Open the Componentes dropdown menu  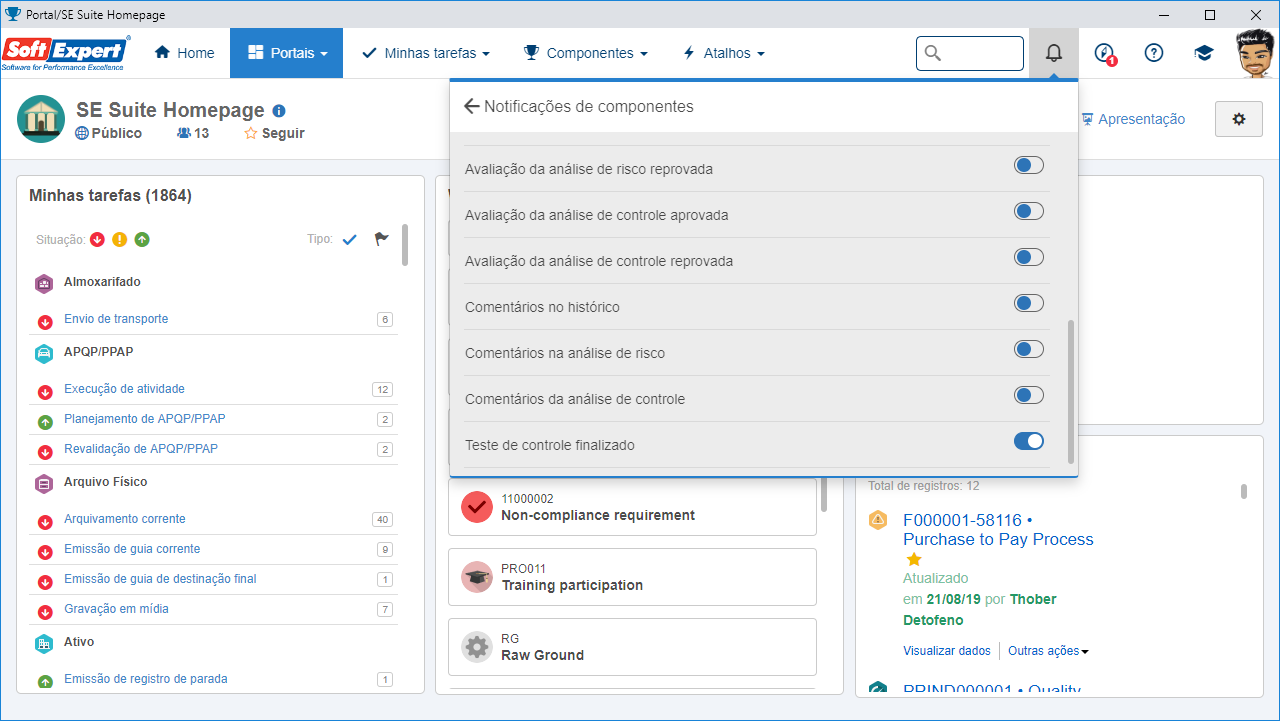[x=586, y=53]
